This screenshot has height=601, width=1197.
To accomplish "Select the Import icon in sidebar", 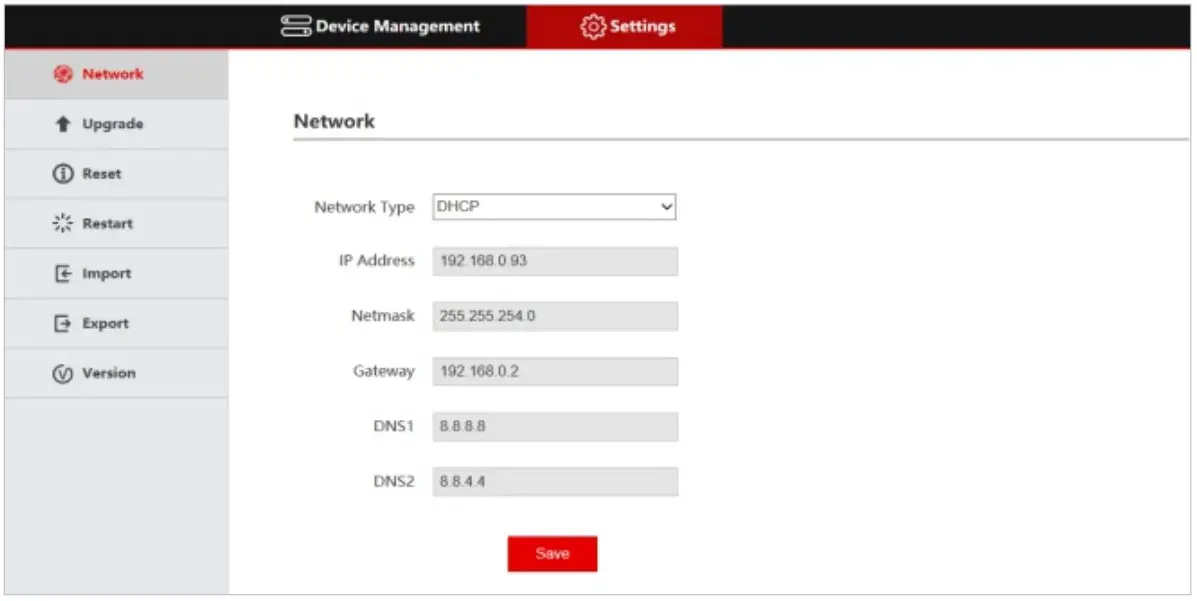I will (x=65, y=273).
